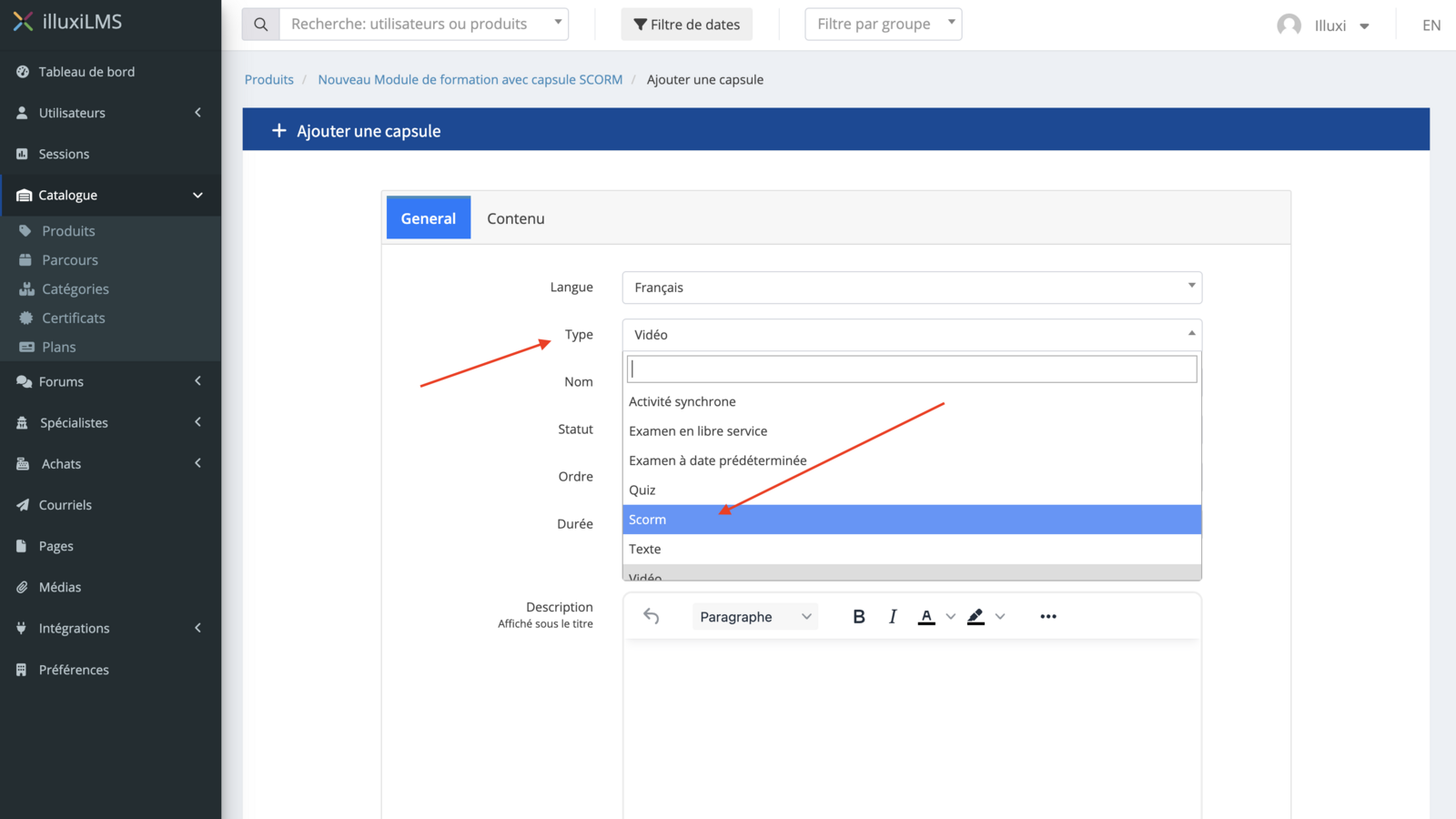Open Filtre par groupe dropdown
Viewport: 1456px width, 819px height.
coord(883,25)
